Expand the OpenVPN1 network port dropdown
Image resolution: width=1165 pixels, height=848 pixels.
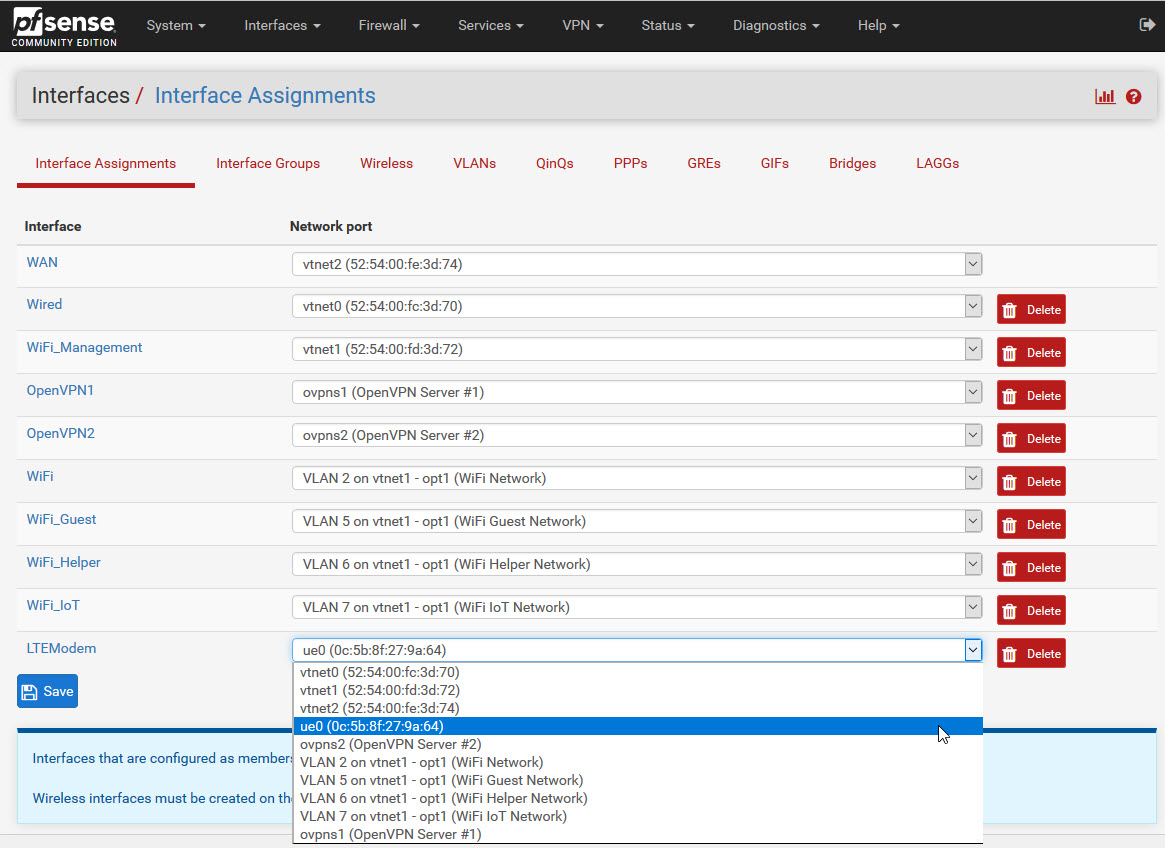click(636, 393)
